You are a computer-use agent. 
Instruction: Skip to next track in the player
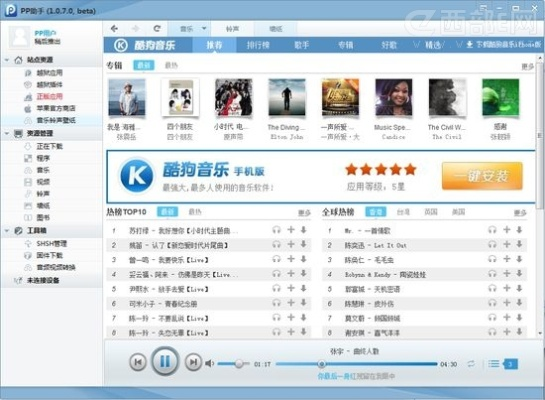coord(193,362)
